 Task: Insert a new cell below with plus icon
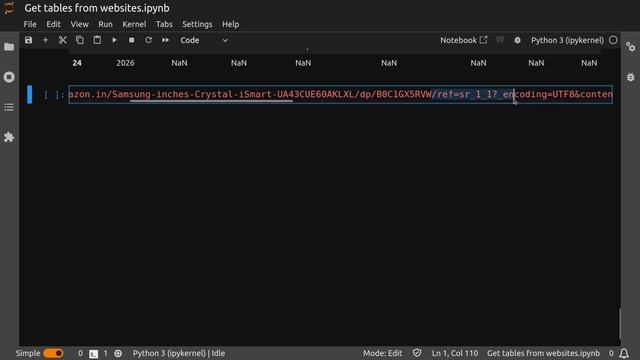coord(45,40)
